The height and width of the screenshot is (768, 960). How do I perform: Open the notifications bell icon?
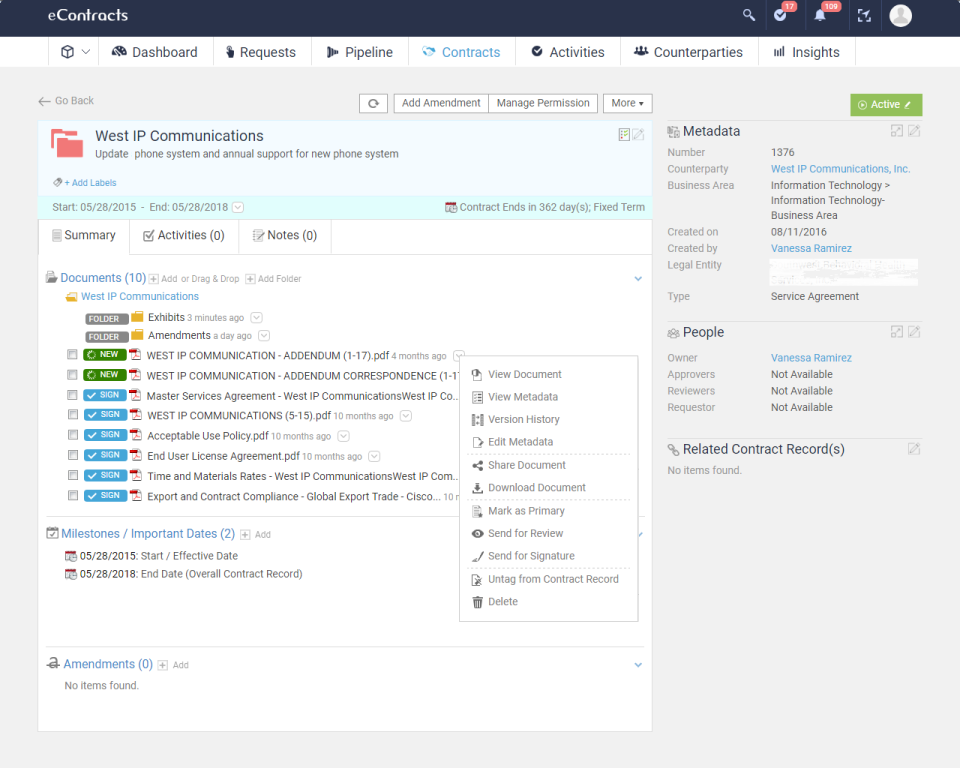pyautogui.click(x=820, y=15)
